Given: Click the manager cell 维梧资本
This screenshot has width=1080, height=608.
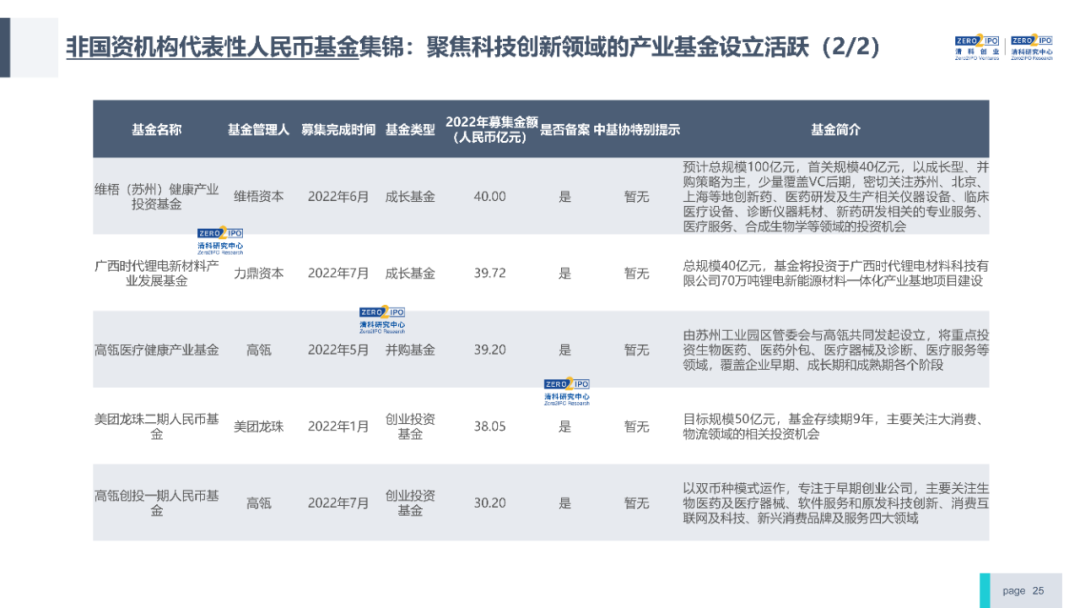Looking at the screenshot, I should pos(258,197).
